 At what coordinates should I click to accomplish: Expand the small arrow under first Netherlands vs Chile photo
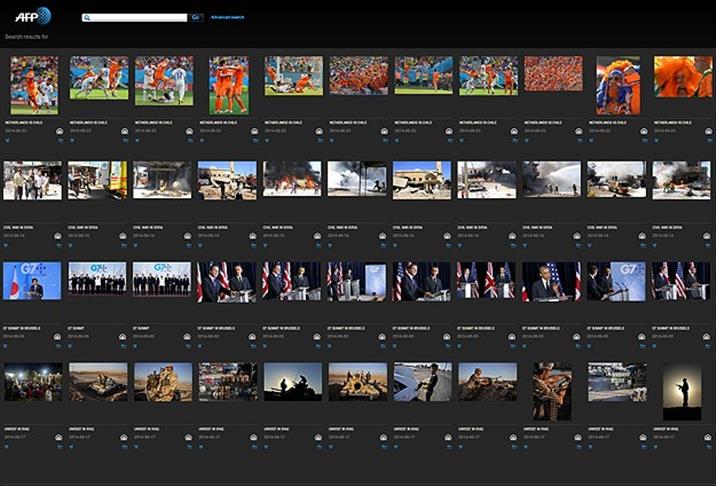pos(7,140)
